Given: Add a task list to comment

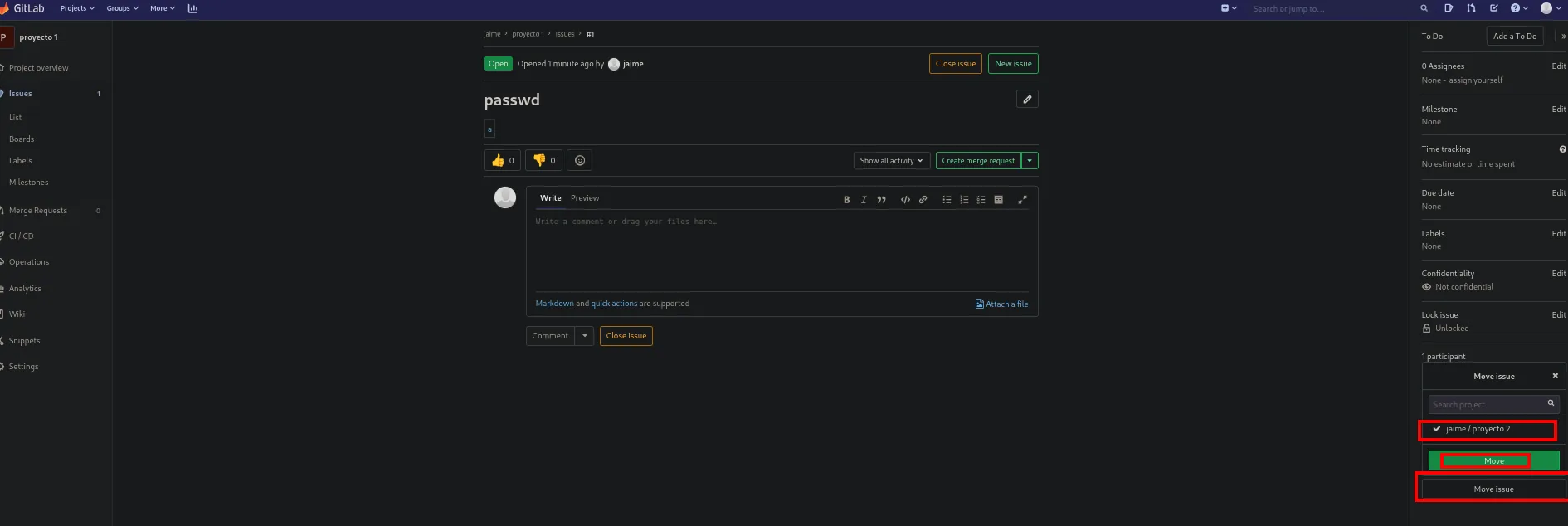Looking at the screenshot, I should tap(981, 200).
